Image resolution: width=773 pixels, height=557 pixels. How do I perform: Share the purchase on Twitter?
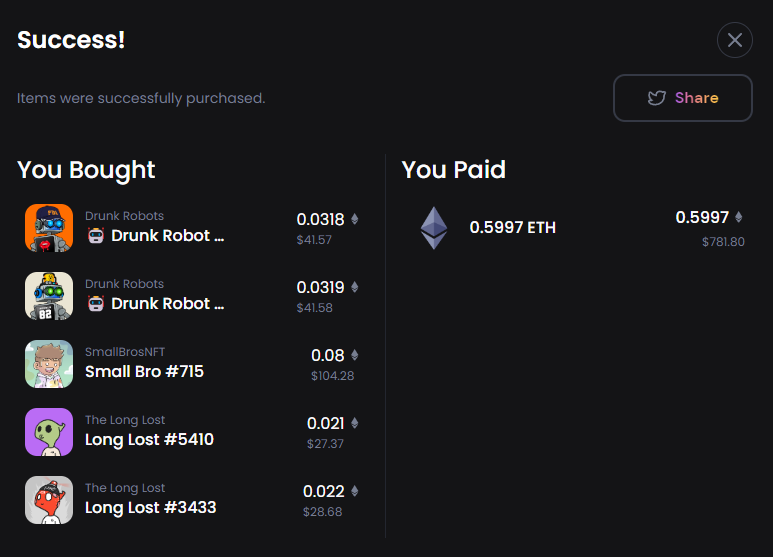coord(683,98)
